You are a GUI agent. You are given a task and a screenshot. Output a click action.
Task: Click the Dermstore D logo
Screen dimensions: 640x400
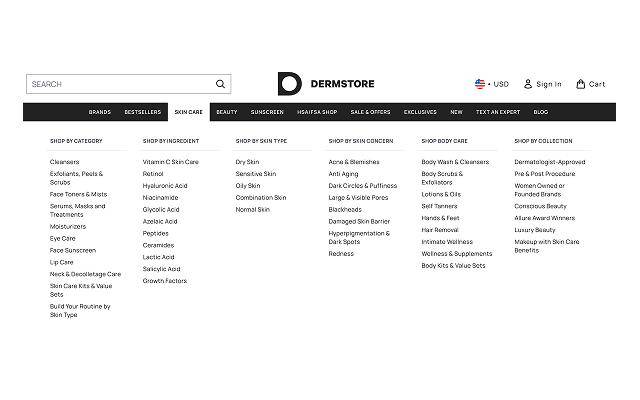click(289, 84)
